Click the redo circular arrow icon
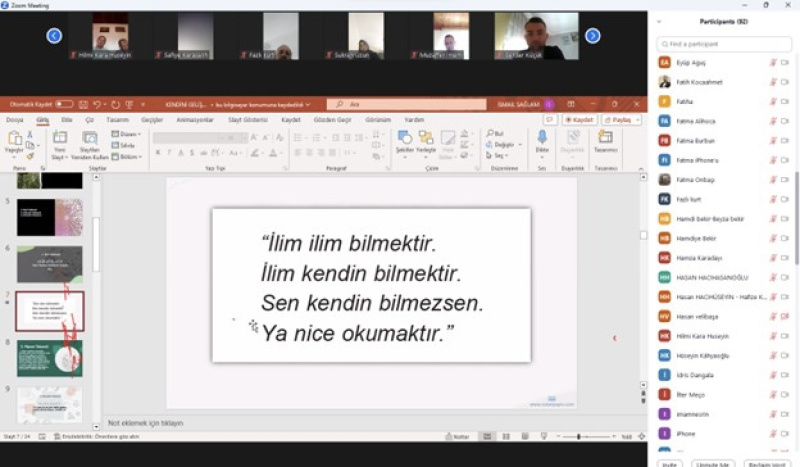Image resolution: width=800 pixels, height=467 pixels. point(115,104)
